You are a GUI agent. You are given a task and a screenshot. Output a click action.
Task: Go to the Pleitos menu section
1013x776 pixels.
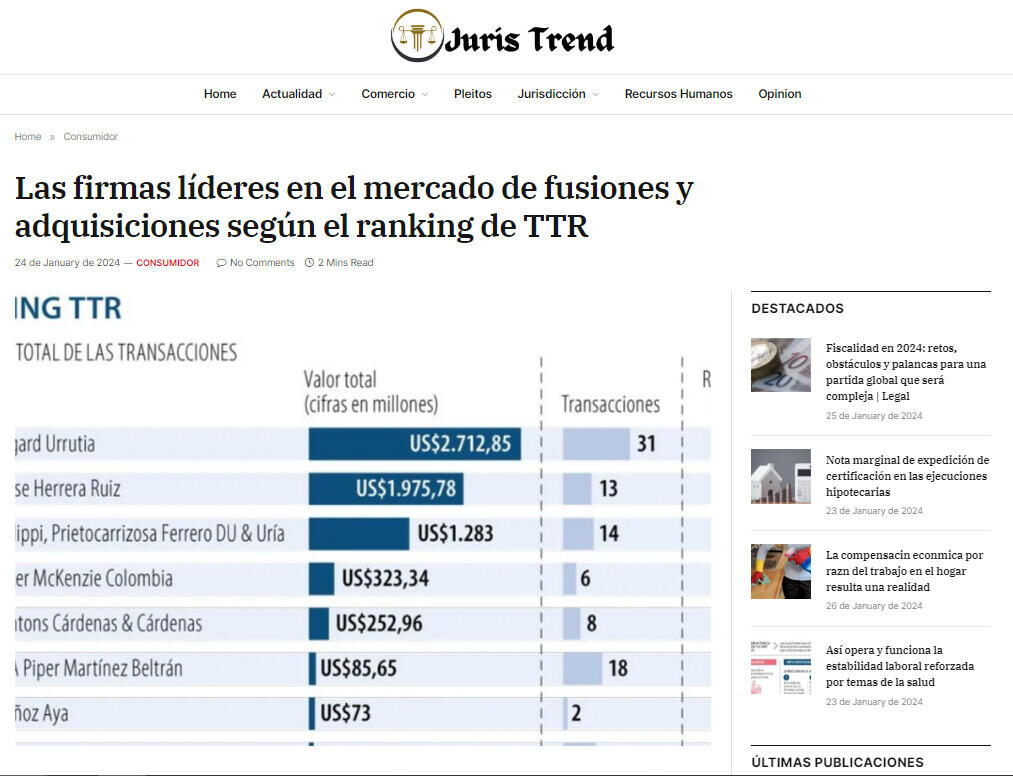(x=473, y=94)
